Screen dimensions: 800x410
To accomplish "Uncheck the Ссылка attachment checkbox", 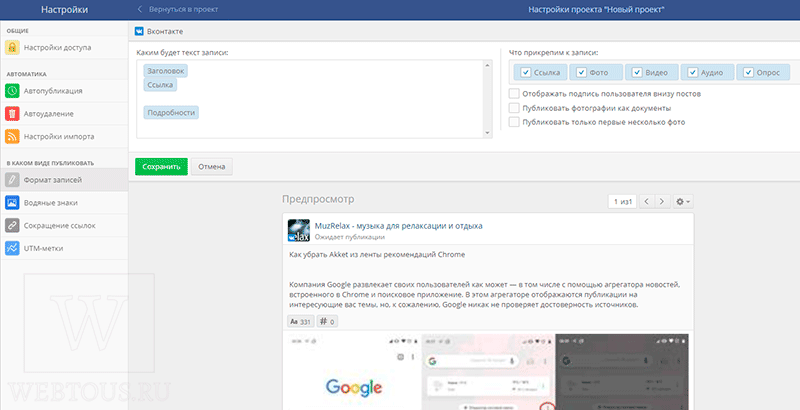I will 526,72.
